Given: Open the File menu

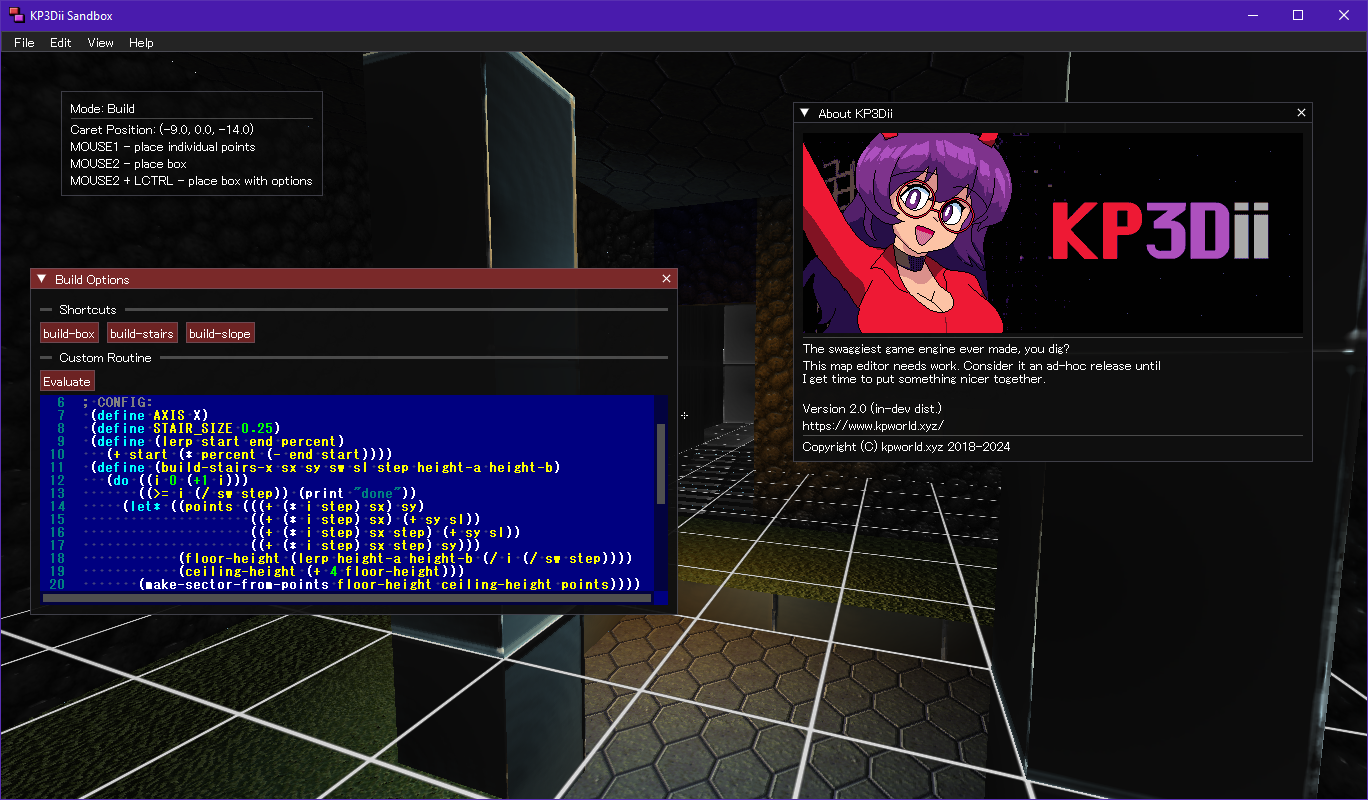Looking at the screenshot, I should [24, 43].
